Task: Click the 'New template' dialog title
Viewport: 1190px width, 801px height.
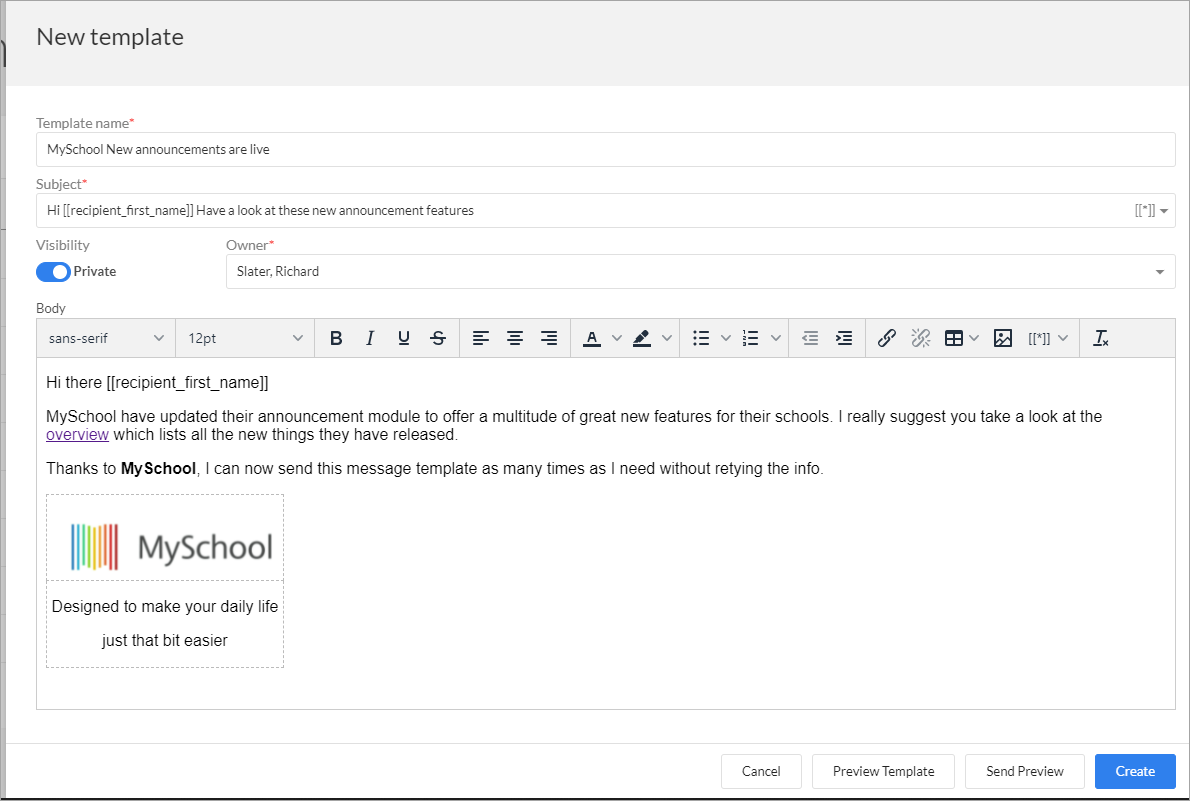Action: [110, 37]
